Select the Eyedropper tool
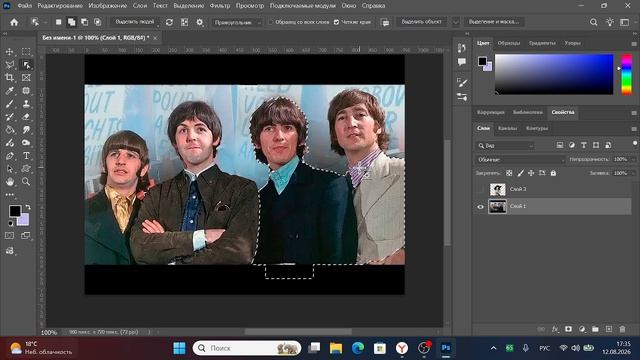The image size is (640, 360). 9,91
